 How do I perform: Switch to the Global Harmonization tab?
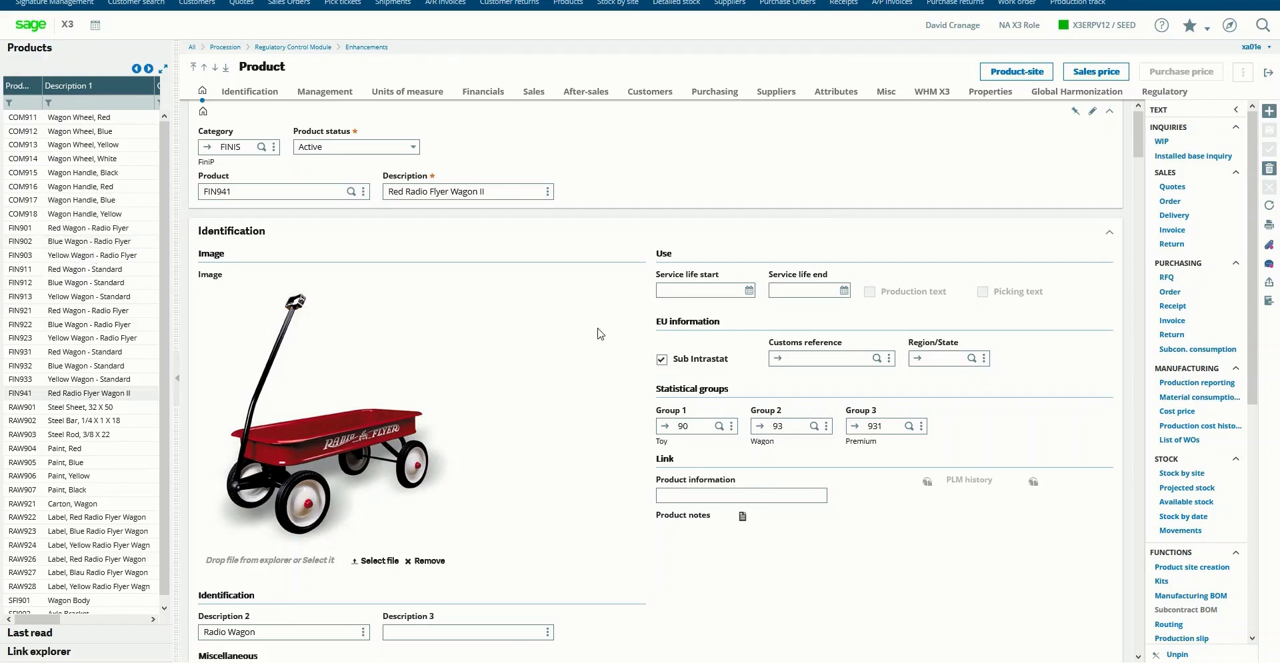(x=1076, y=92)
